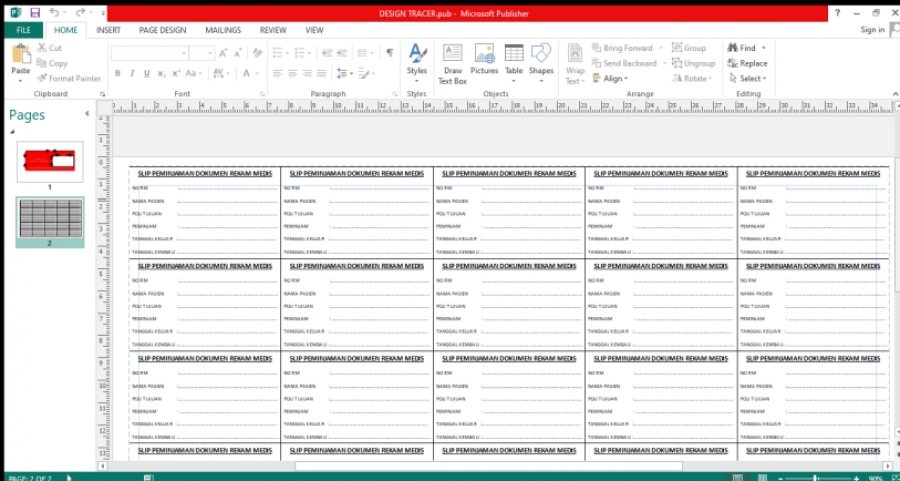Switch to the REVIEW tab
The height and width of the screenshot is (481, 900).
[273, 30]
